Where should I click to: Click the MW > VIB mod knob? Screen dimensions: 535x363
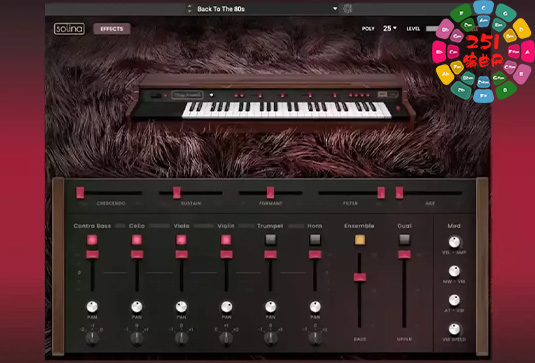pyautogui.click(x=454, y=271)
